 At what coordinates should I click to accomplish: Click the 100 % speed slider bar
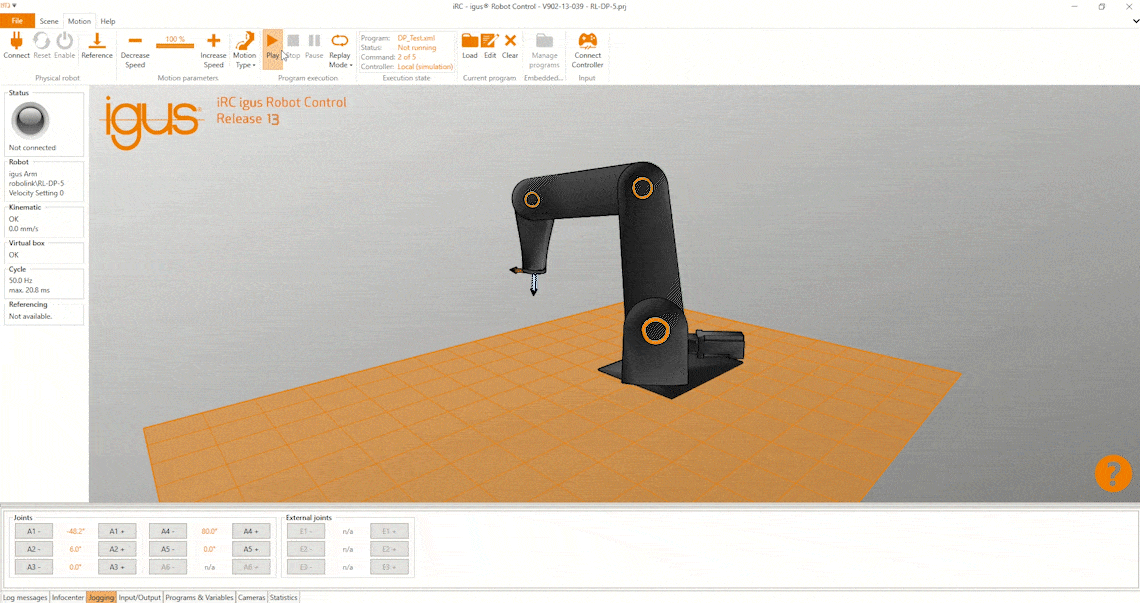tap(175, 46)
